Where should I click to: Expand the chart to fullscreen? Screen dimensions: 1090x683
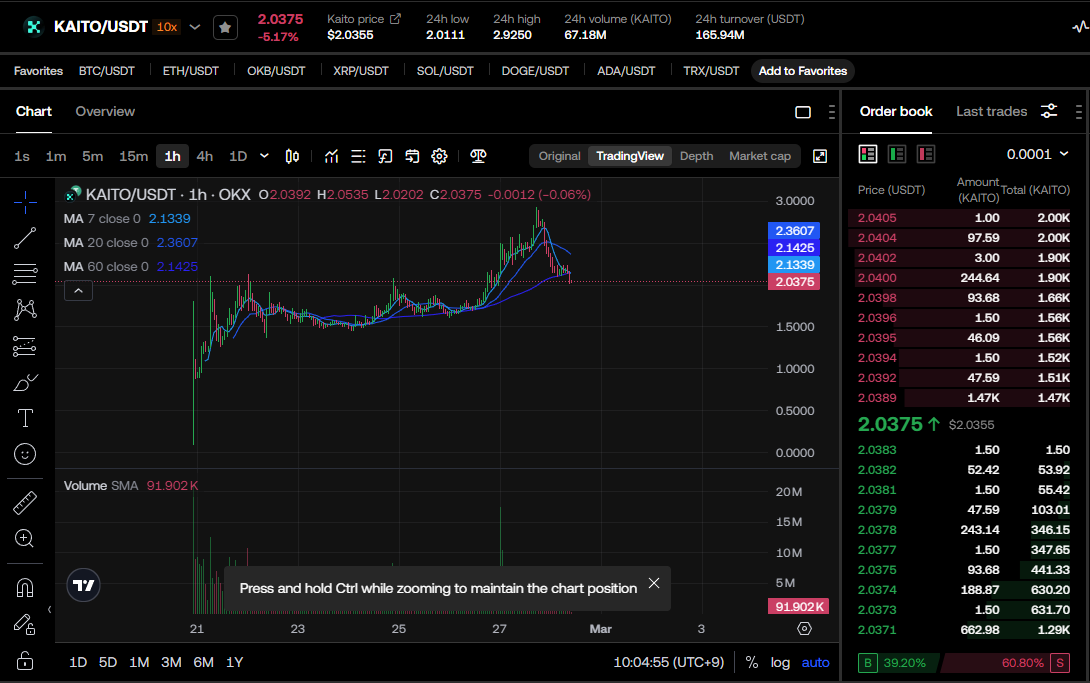pyautogui.click(x=820, y=156)
